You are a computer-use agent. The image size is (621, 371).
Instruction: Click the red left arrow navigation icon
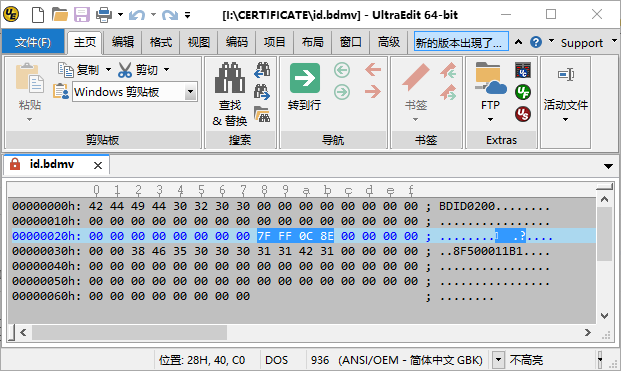[373, 70]
